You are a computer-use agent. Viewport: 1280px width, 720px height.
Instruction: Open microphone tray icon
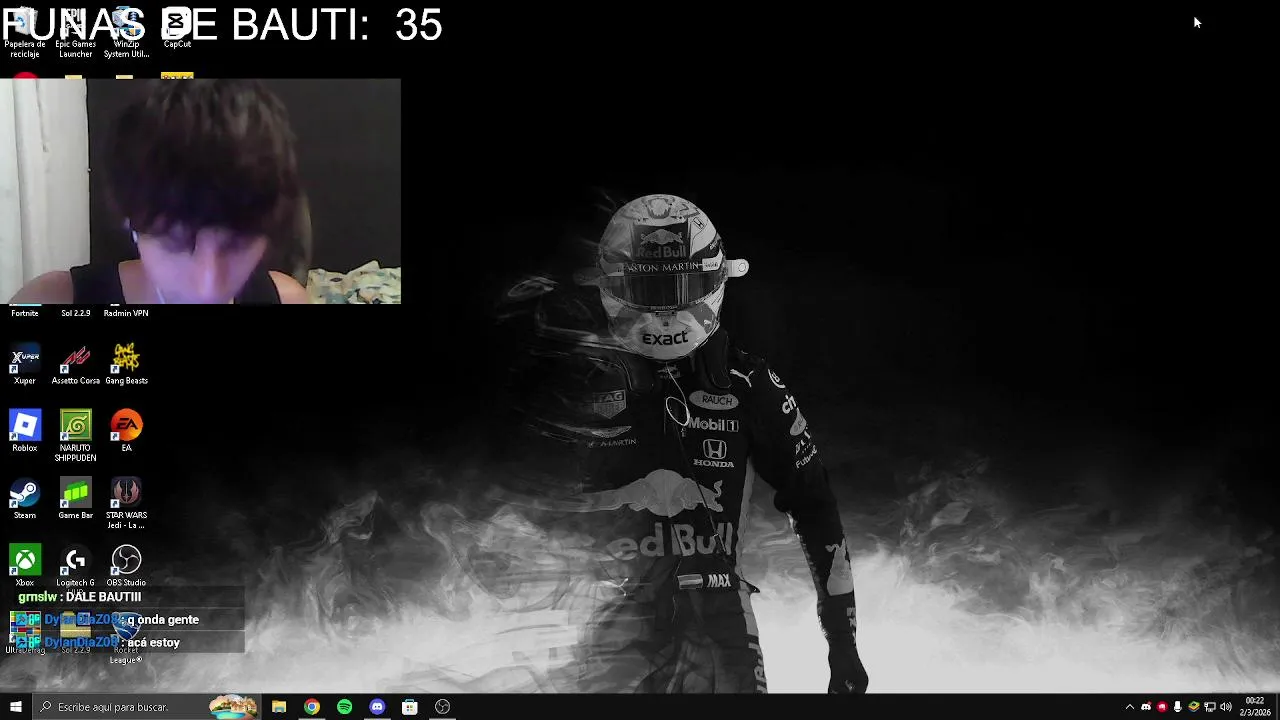pyautogui.click(x=1178, y=707)
